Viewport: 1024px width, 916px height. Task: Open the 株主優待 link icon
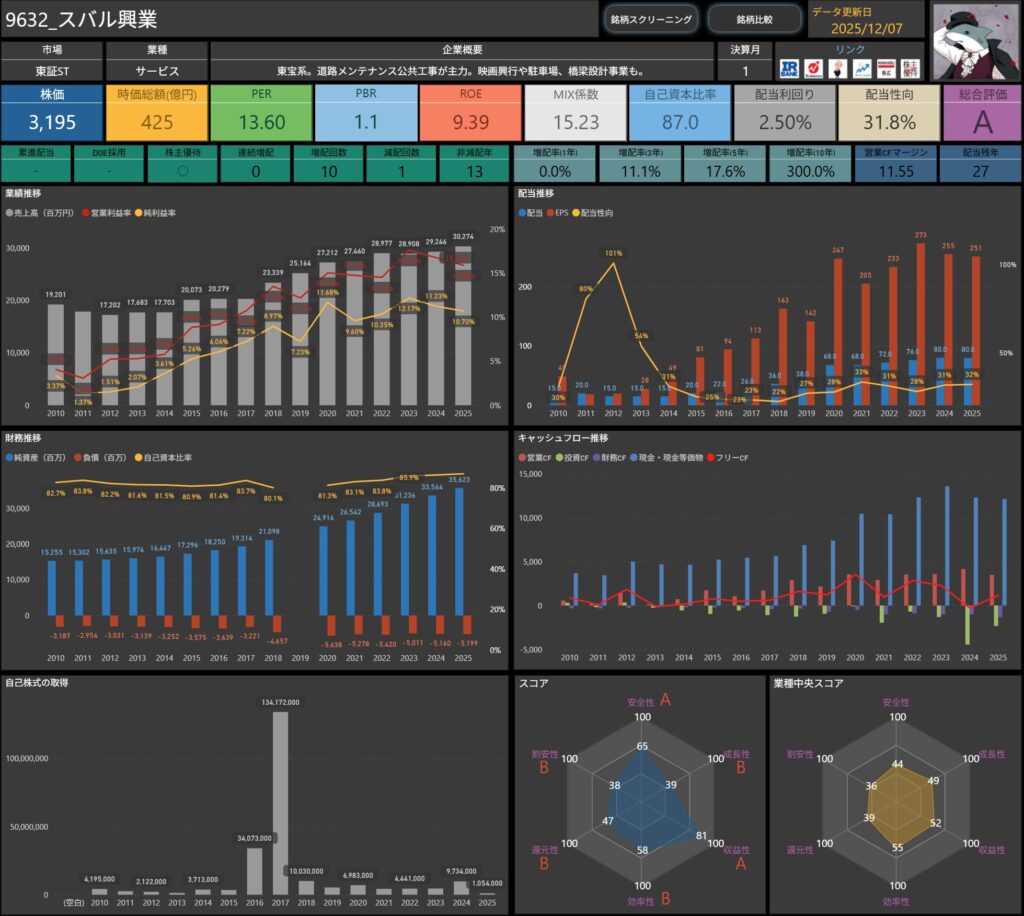[909, 68]
